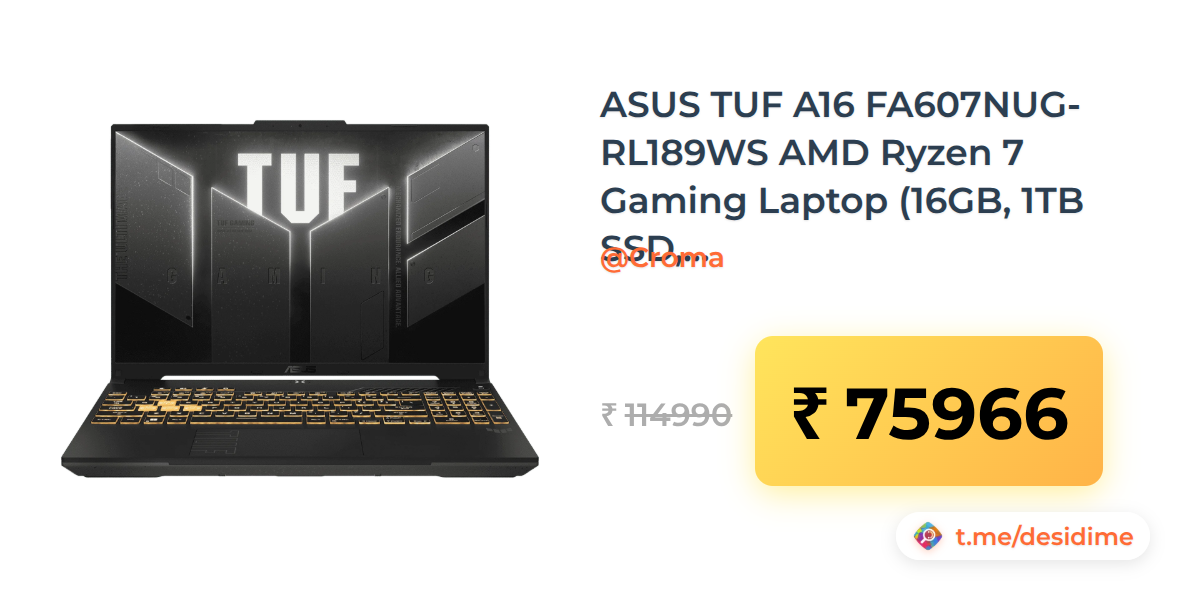Click the webcam bump above the display

(299, 123)
